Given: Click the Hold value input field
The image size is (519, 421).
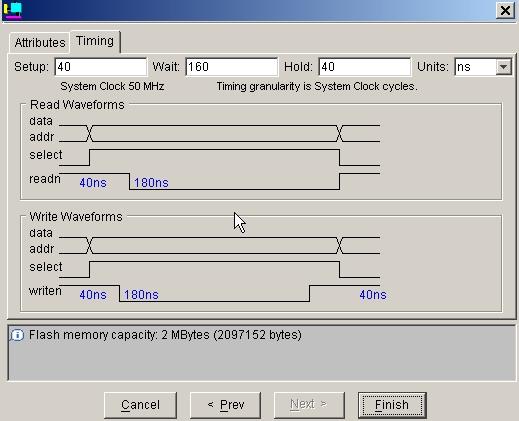Looking at the screenshot, I should tap(364, 67).
